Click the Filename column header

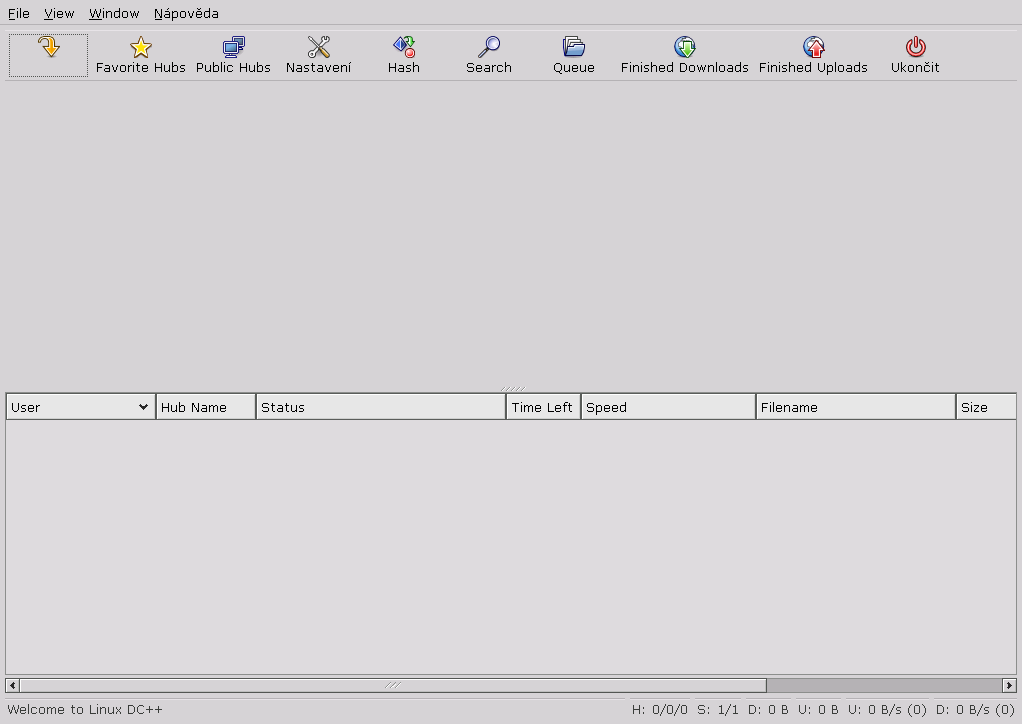click(x=855, y=407)
